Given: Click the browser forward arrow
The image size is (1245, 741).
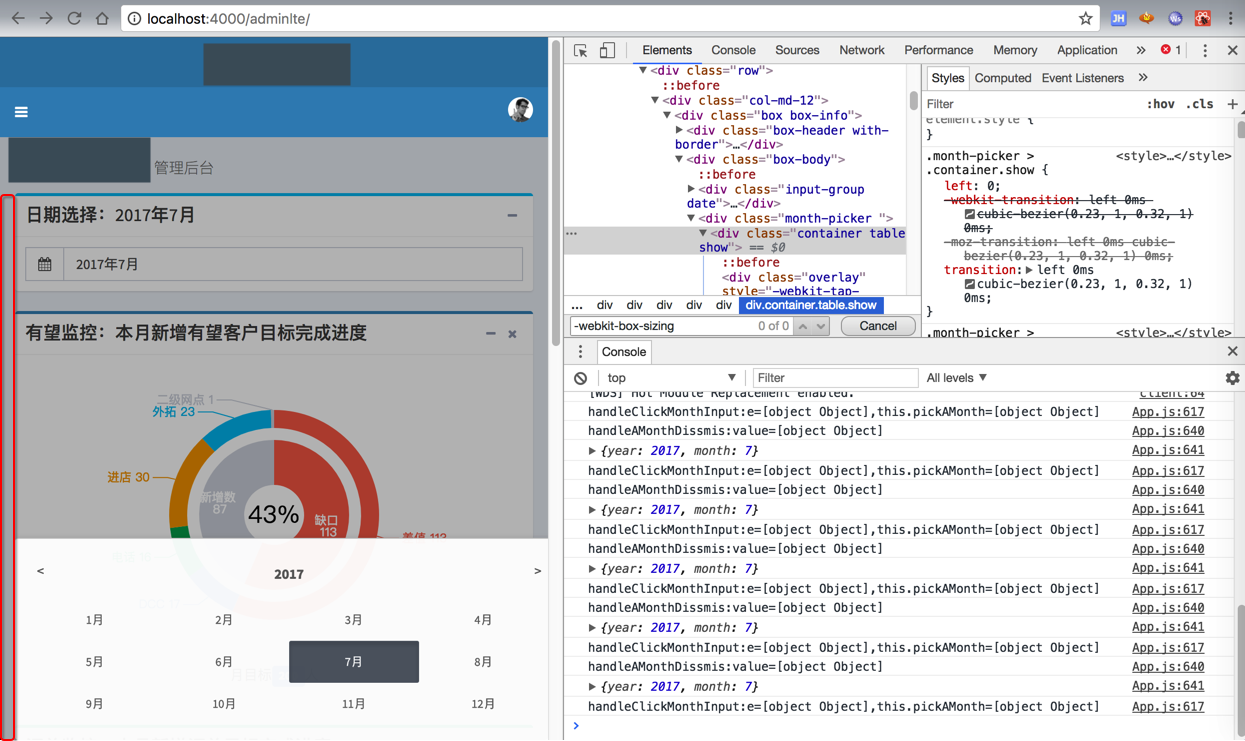Looking at the screenshot, I should click(x=46, y=18).
